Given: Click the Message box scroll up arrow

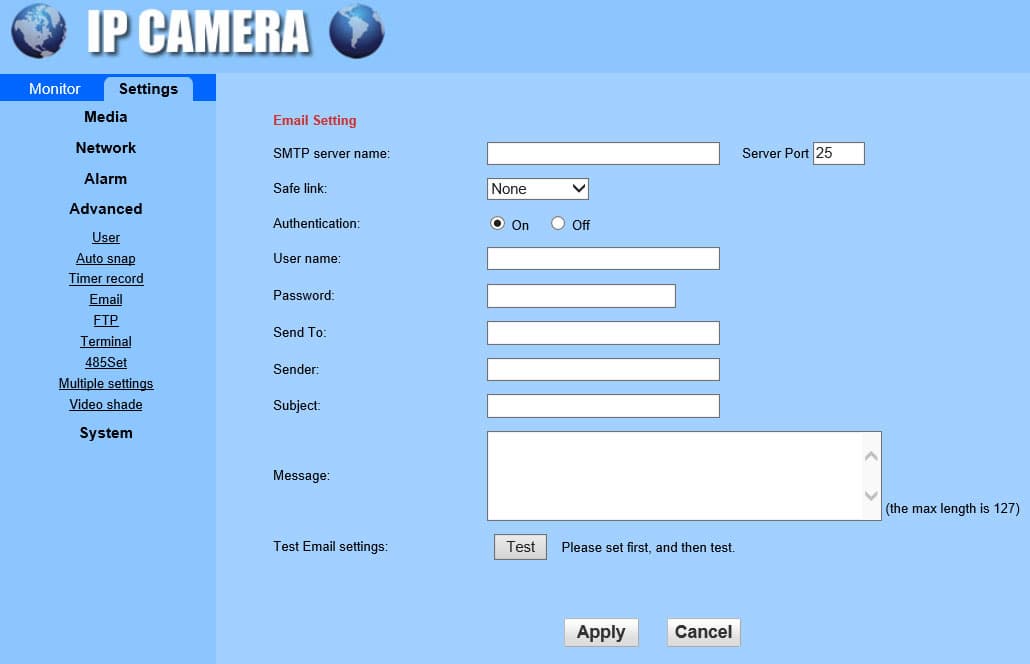Looking at the screenshot, I should click(x=872, y=456).
